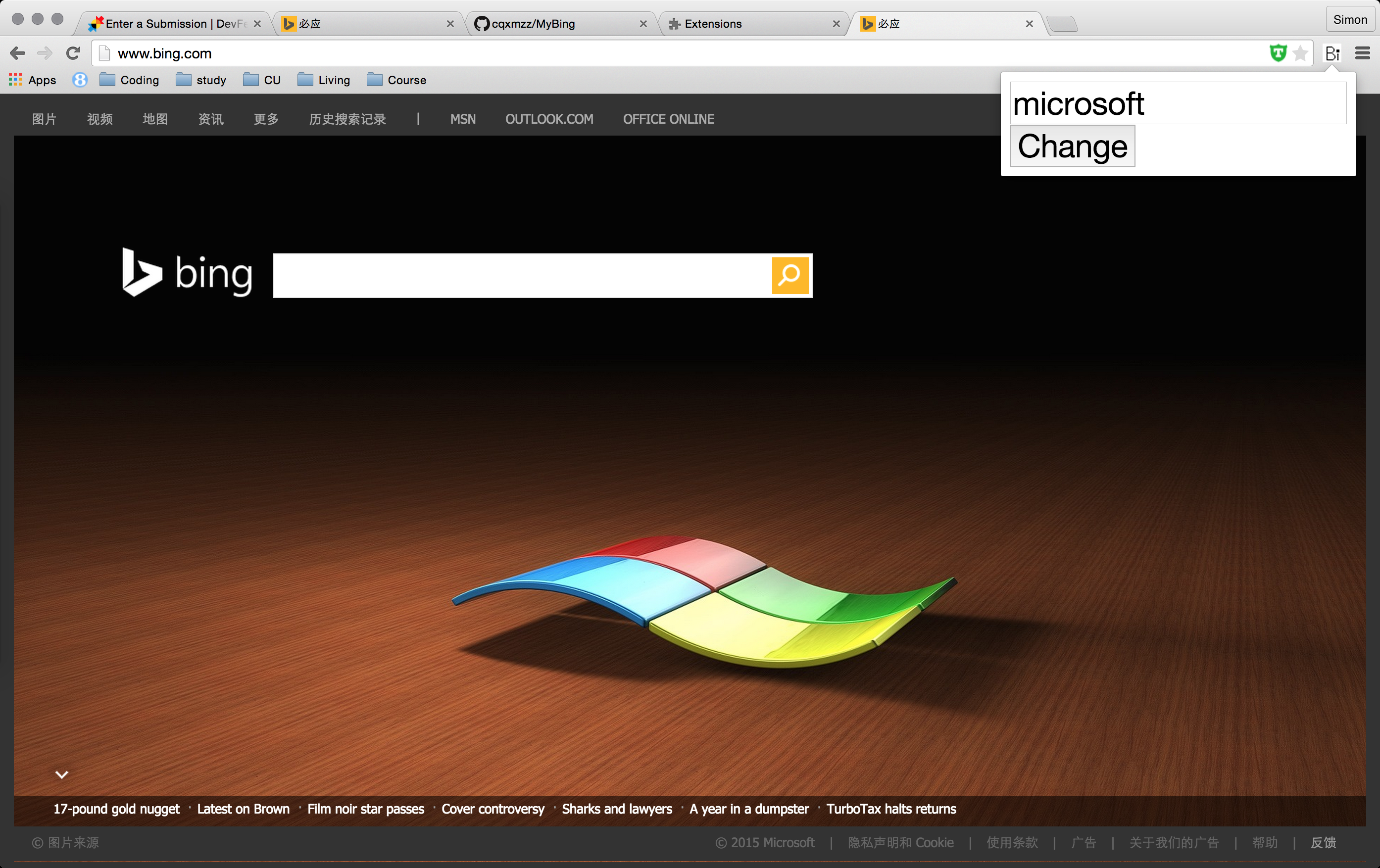The width and height of the screenshot is (1380, 868).
Task: Switch to the Extensions tab
Action: tap(713, 23)
